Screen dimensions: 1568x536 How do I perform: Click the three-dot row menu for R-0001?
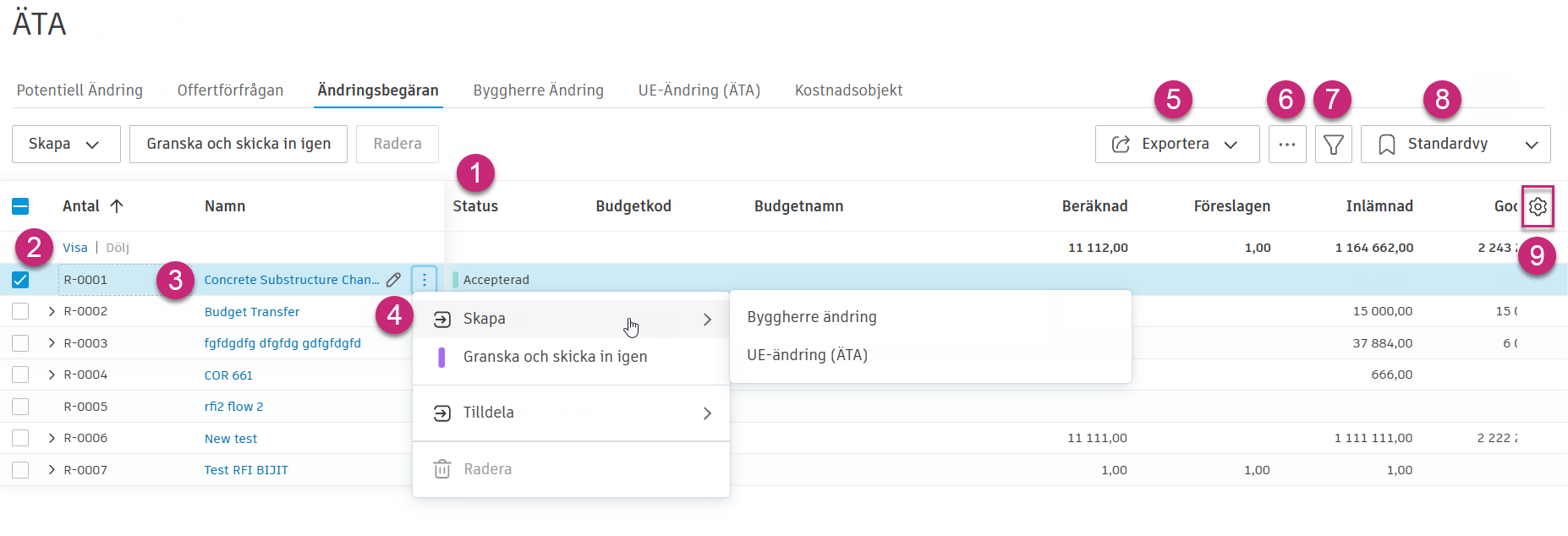pyautogui.click(x=425, y=280)
